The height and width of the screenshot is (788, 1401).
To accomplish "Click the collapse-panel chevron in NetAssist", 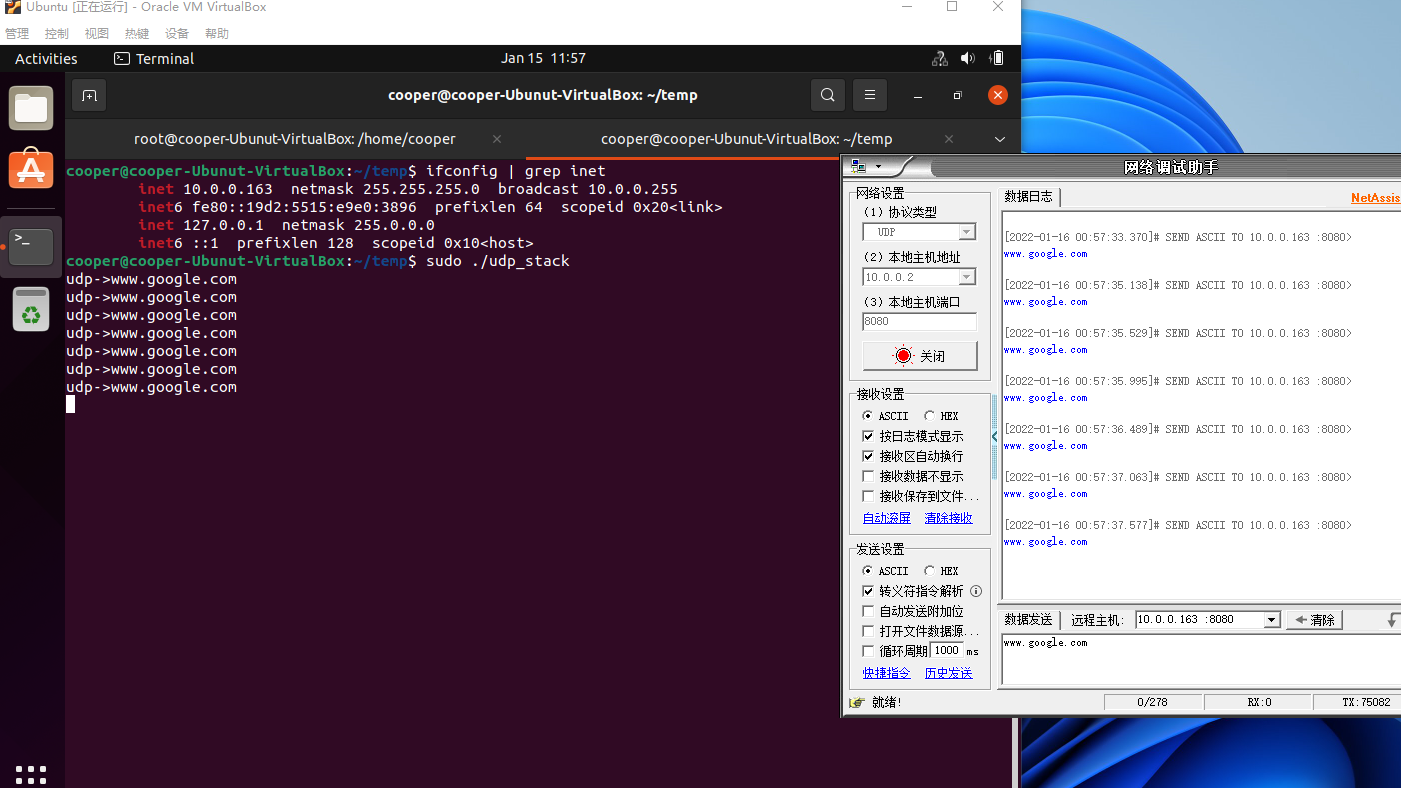I will point(994,437).
